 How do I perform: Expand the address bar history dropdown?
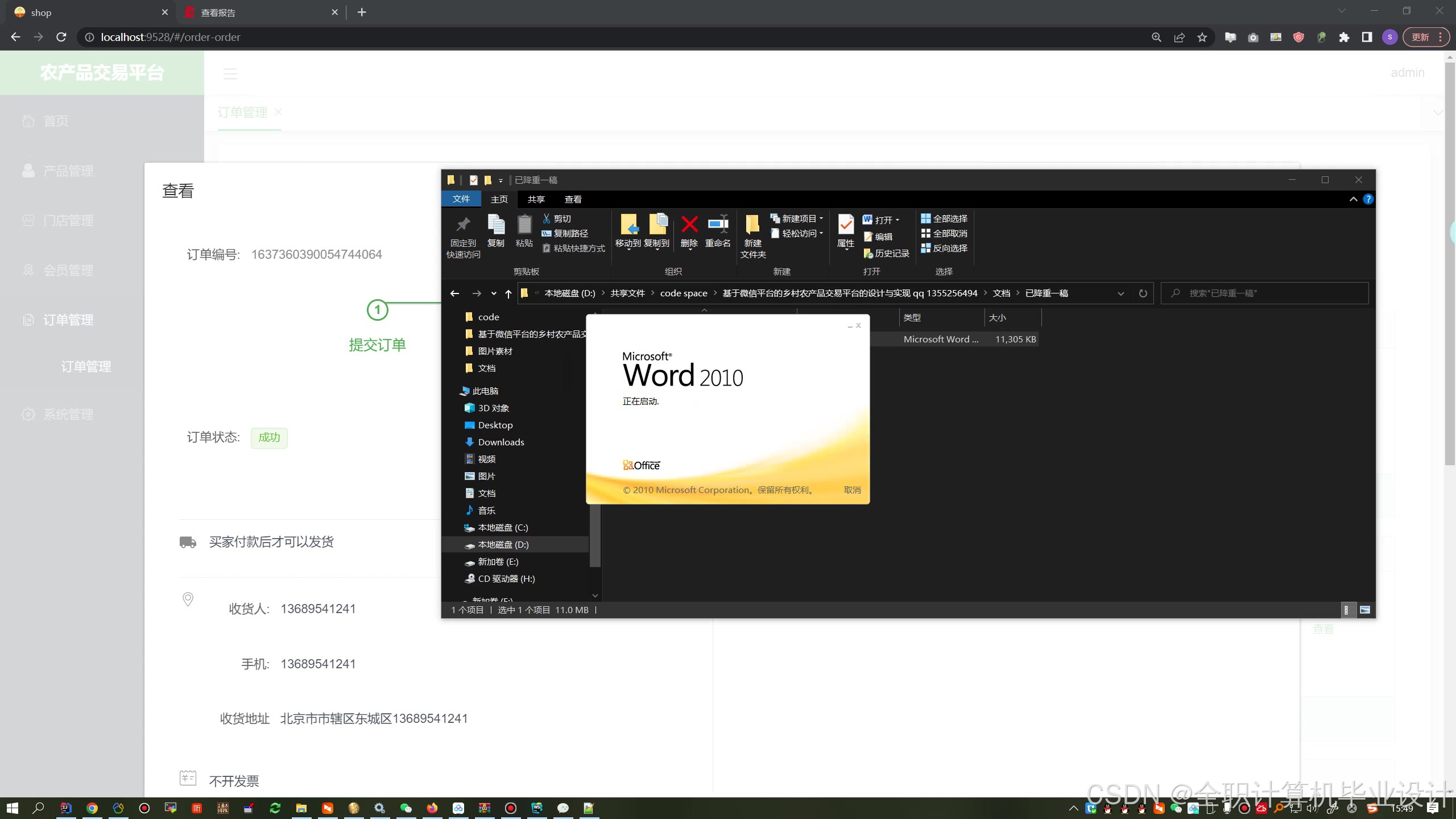click(x=1120, y=293)
